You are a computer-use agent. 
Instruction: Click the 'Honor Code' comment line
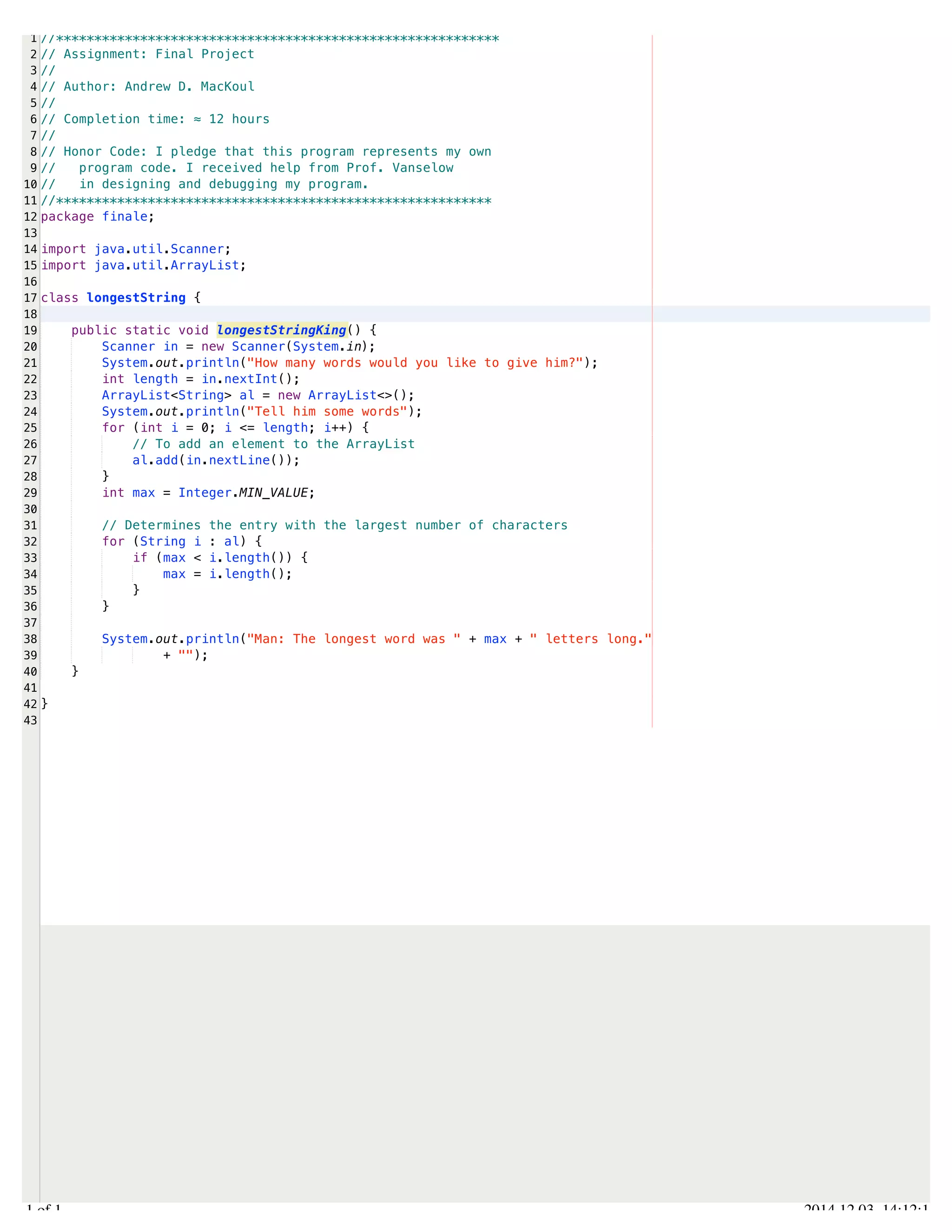click(x=266, y=152)
